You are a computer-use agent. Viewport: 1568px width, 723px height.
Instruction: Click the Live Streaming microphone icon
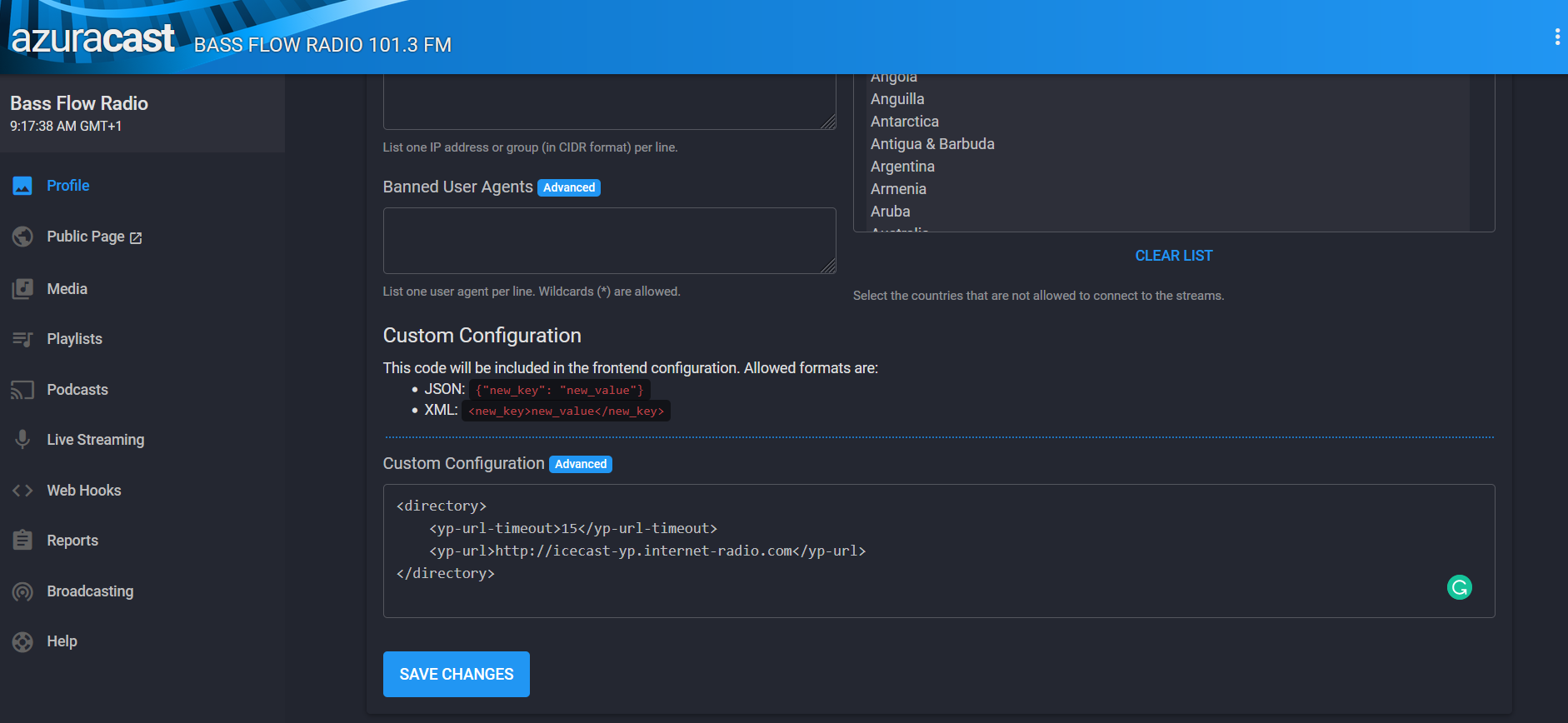coord(22,440)
